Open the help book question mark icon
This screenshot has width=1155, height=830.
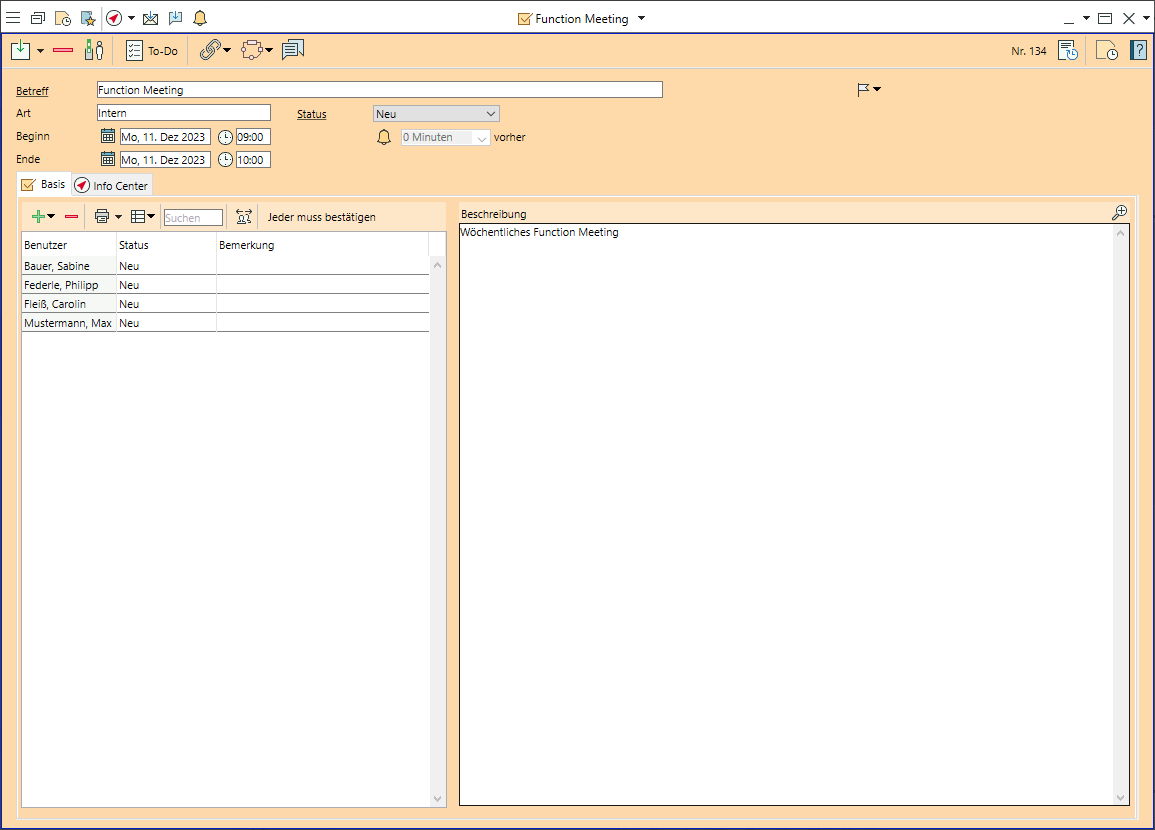click(x=1138, y=50)
